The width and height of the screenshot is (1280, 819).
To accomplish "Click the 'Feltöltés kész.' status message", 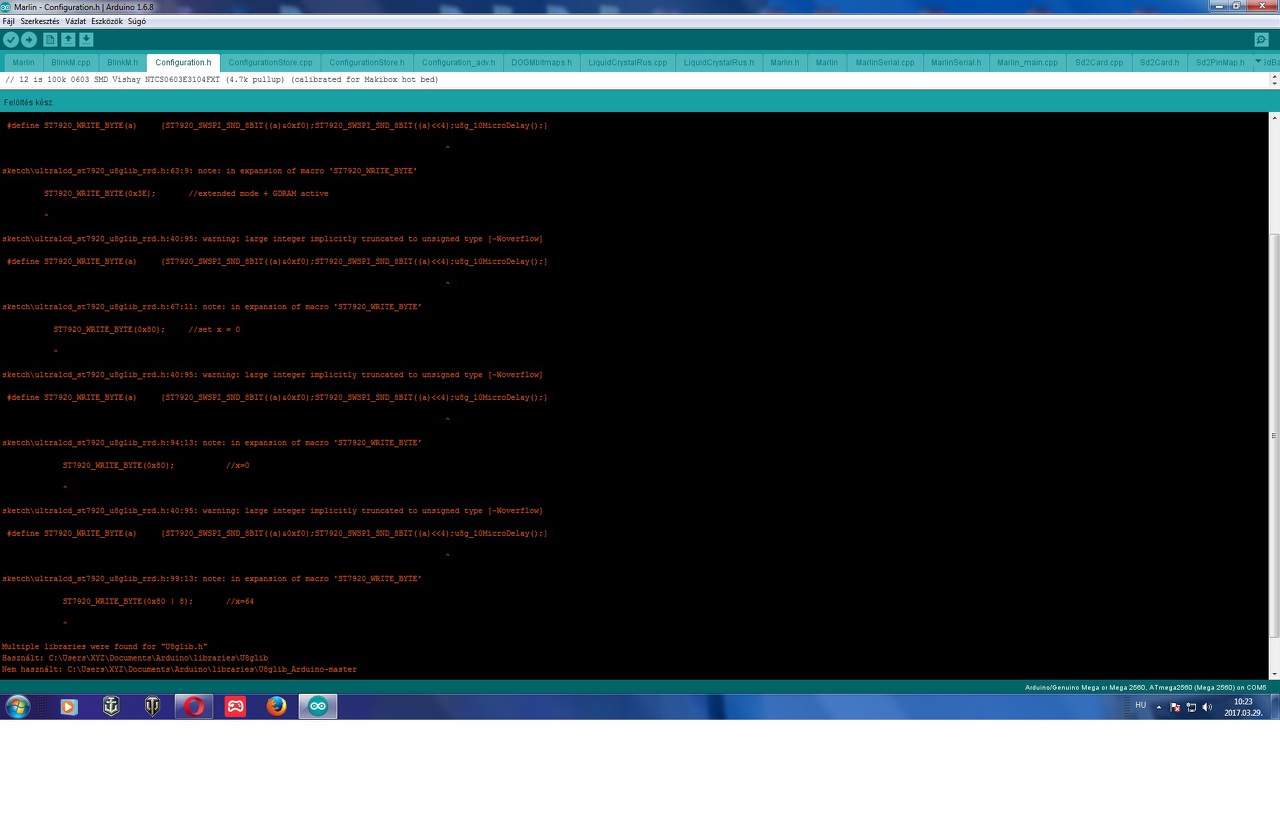I will (x=28, y=102).
